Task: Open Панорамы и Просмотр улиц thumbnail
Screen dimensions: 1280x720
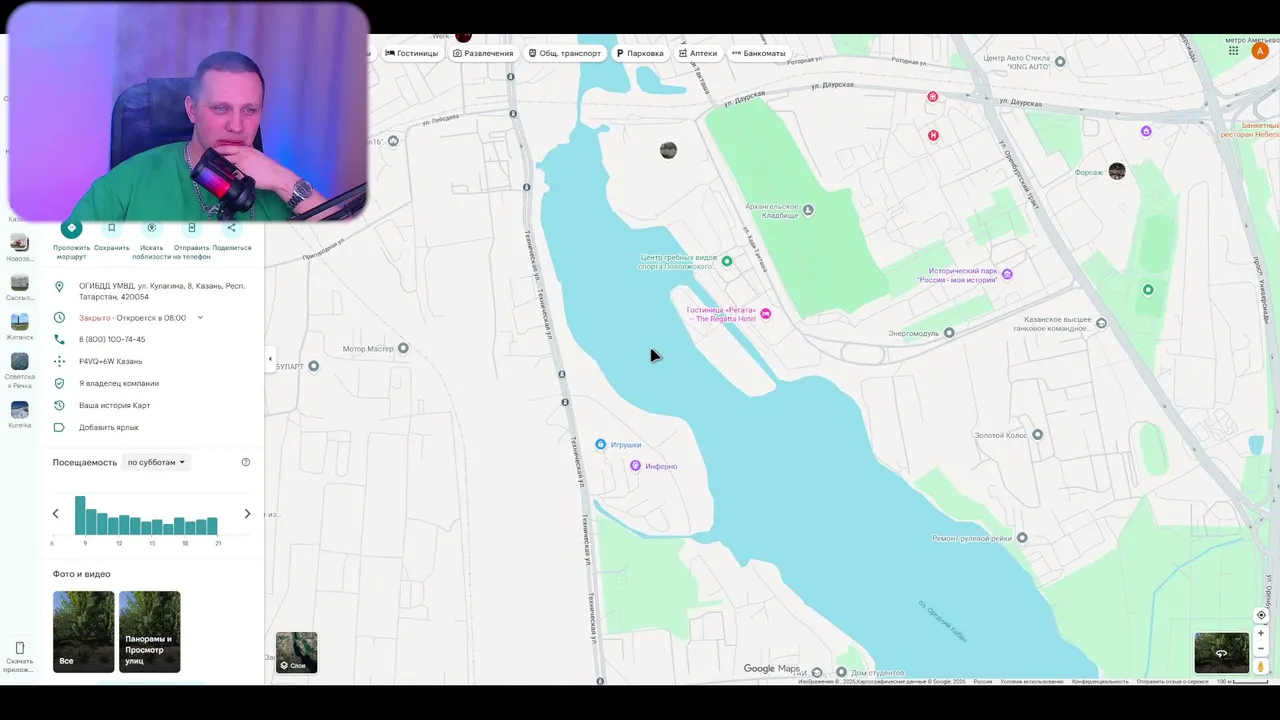Action: (x=149, y=632)
